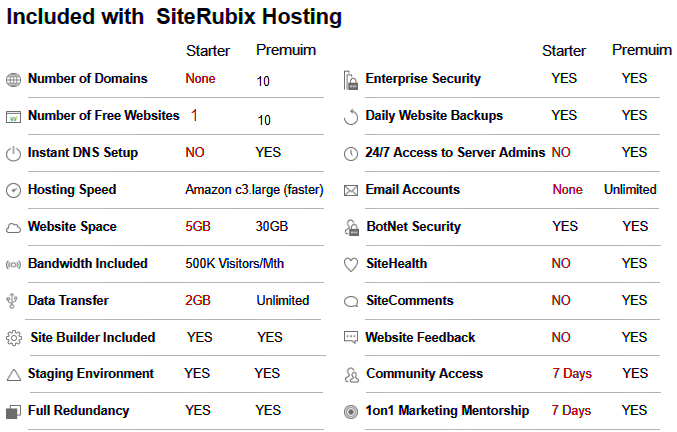
Task: Click the gear icon for Site Builder Included
Action: (x=14, y=338)
